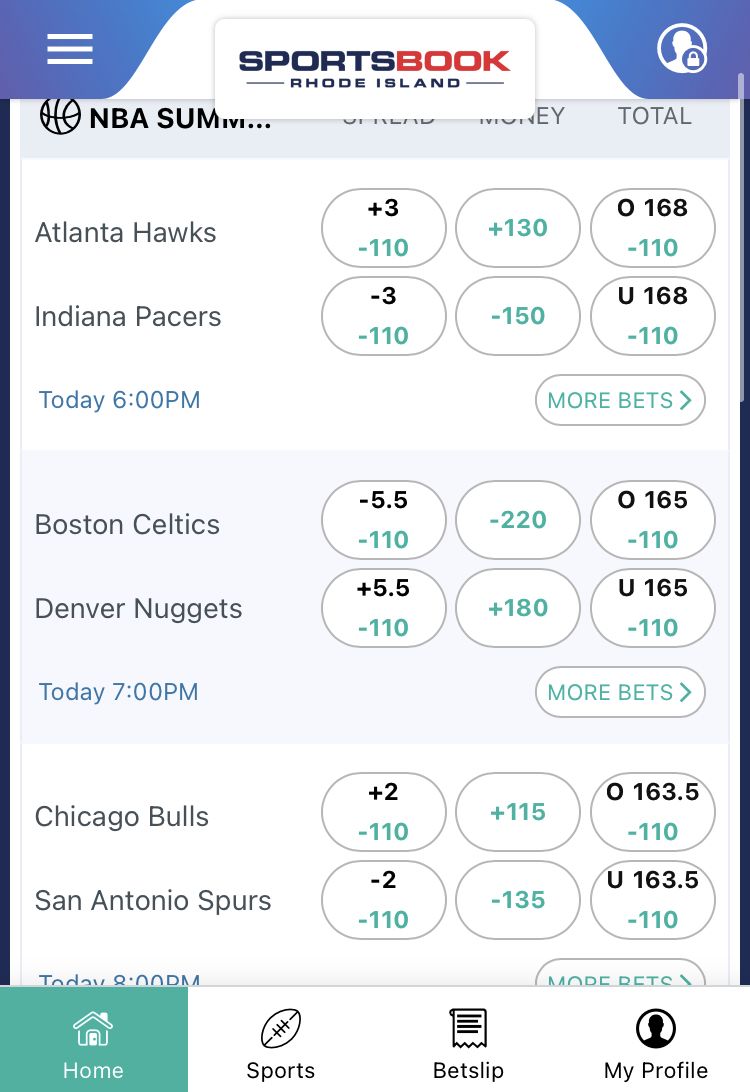The width and height of the screenshot is (750, 1092).
Task: Pick Chicago Bulls +115 moneyline
Action: point(518,812)
